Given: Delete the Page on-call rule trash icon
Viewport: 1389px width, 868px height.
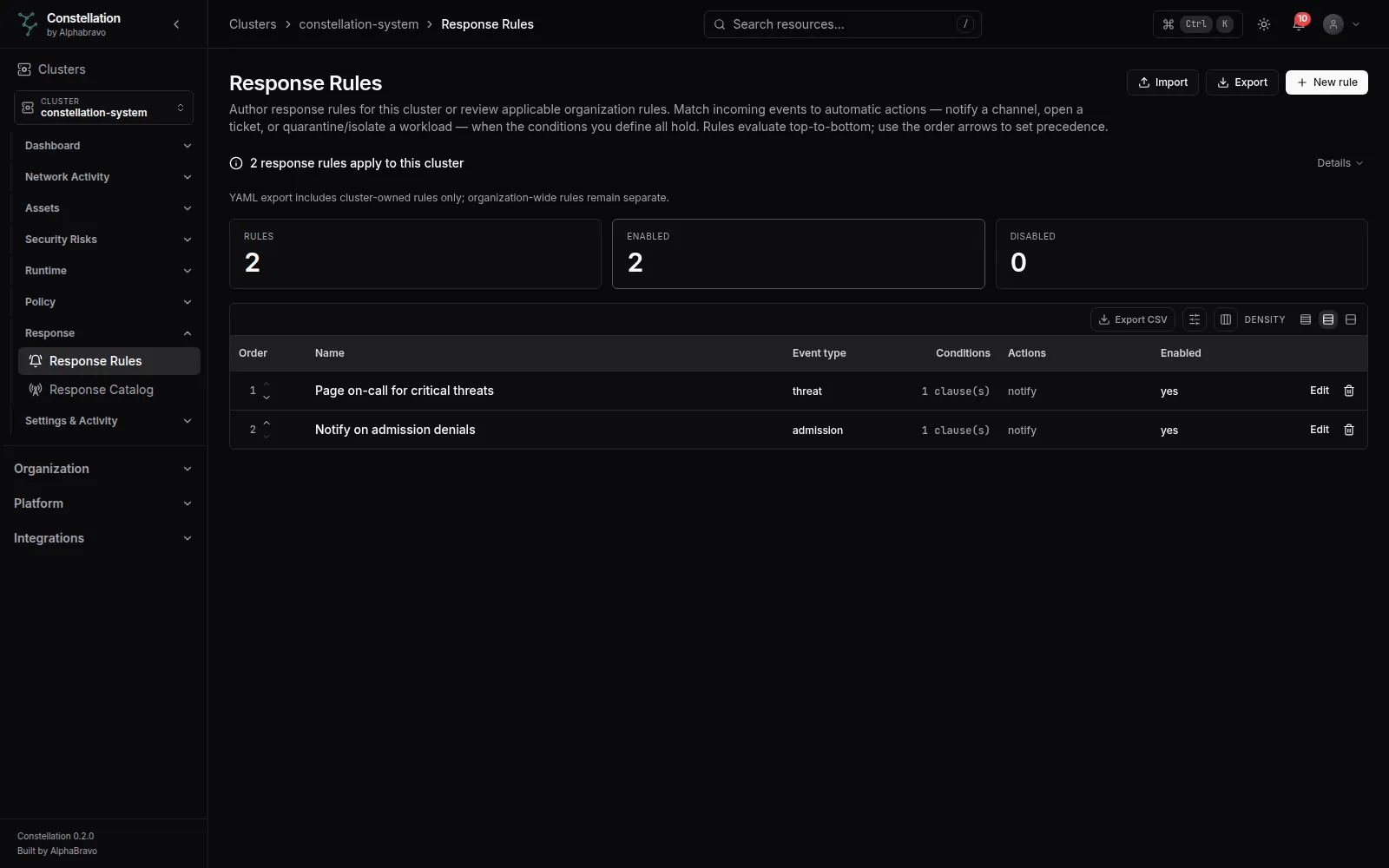Looking at the screenshot, I should (1349, 391).
